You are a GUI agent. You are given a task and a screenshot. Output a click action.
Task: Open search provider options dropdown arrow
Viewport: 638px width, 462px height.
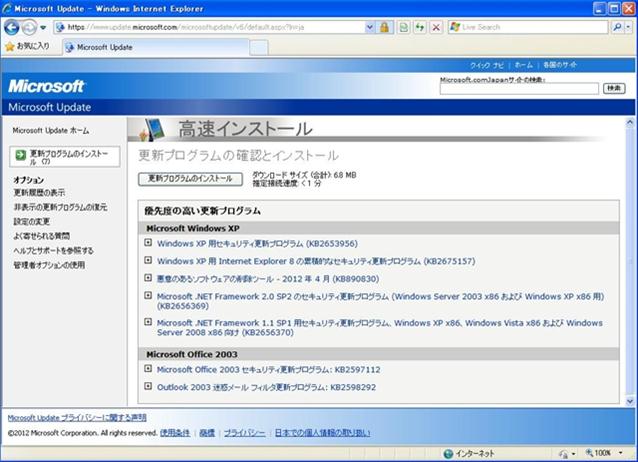pos(629,27)
